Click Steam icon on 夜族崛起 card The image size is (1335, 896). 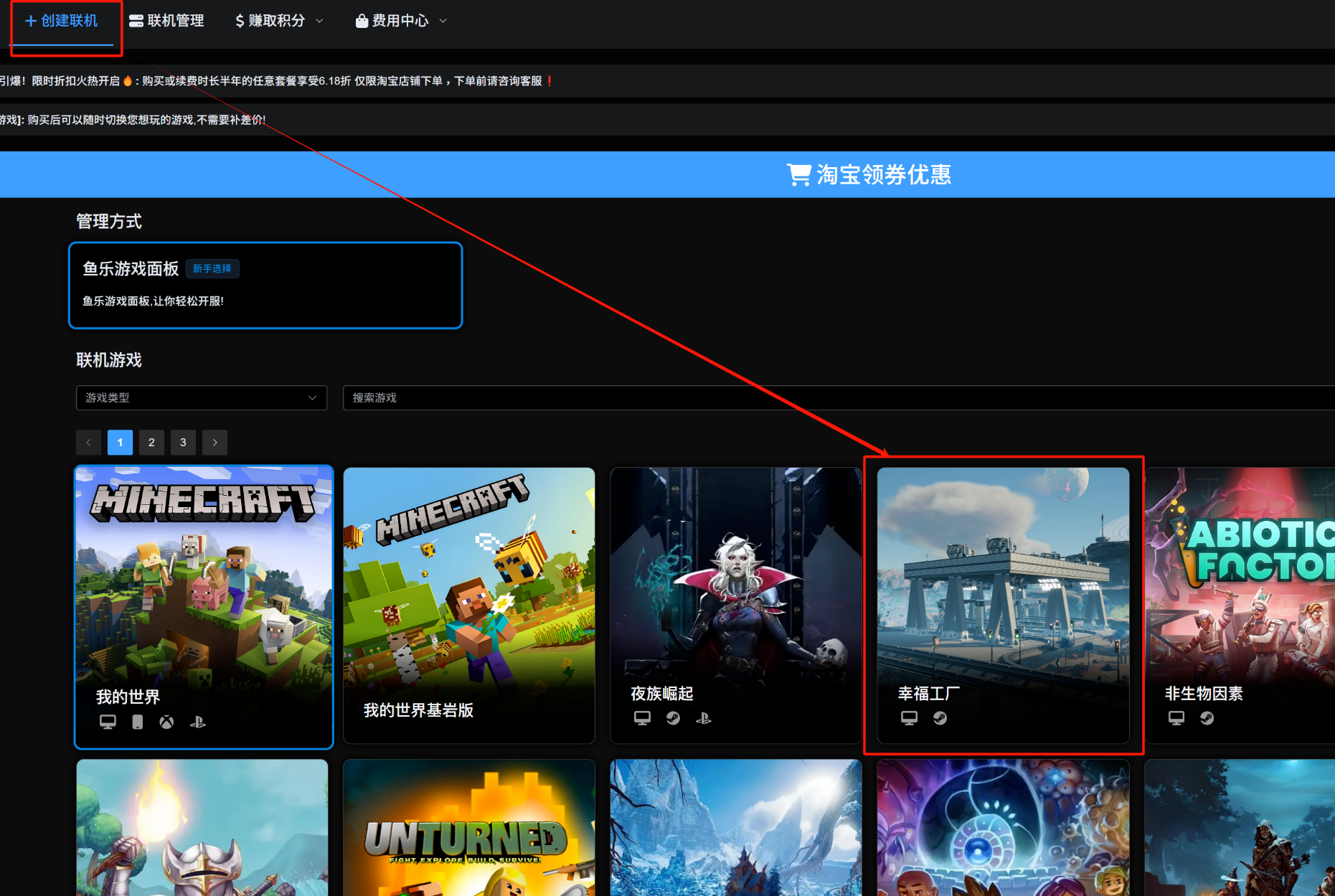tap(673, 718)
